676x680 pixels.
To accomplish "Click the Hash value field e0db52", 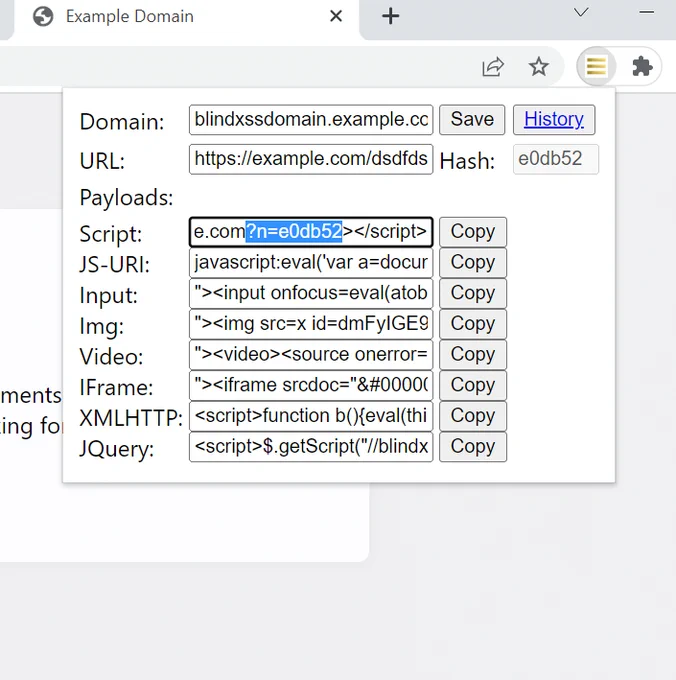I will coord(555,159).
